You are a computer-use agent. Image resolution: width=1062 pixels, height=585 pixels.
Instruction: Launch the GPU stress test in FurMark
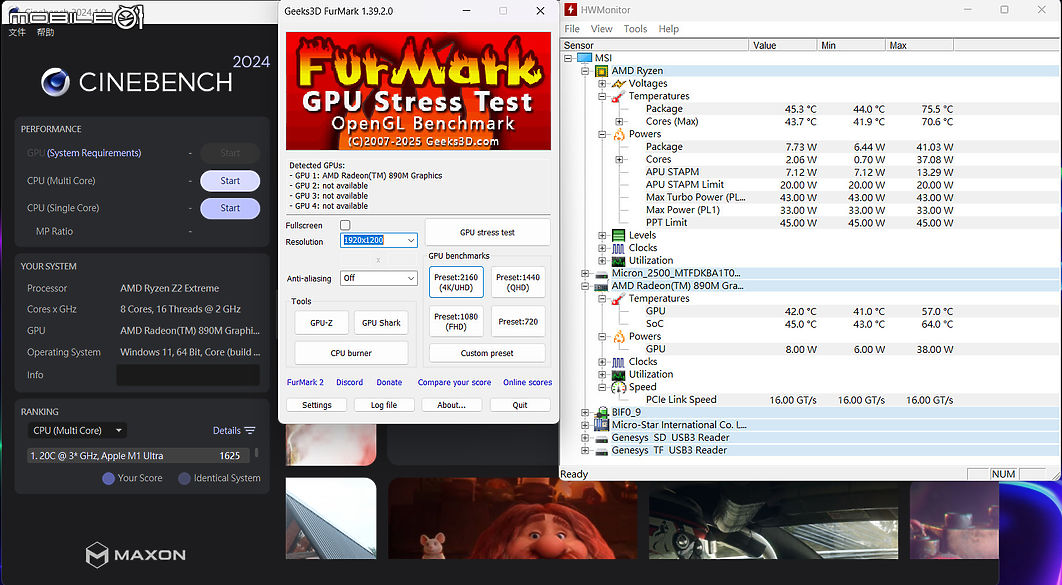coord(488,232)
